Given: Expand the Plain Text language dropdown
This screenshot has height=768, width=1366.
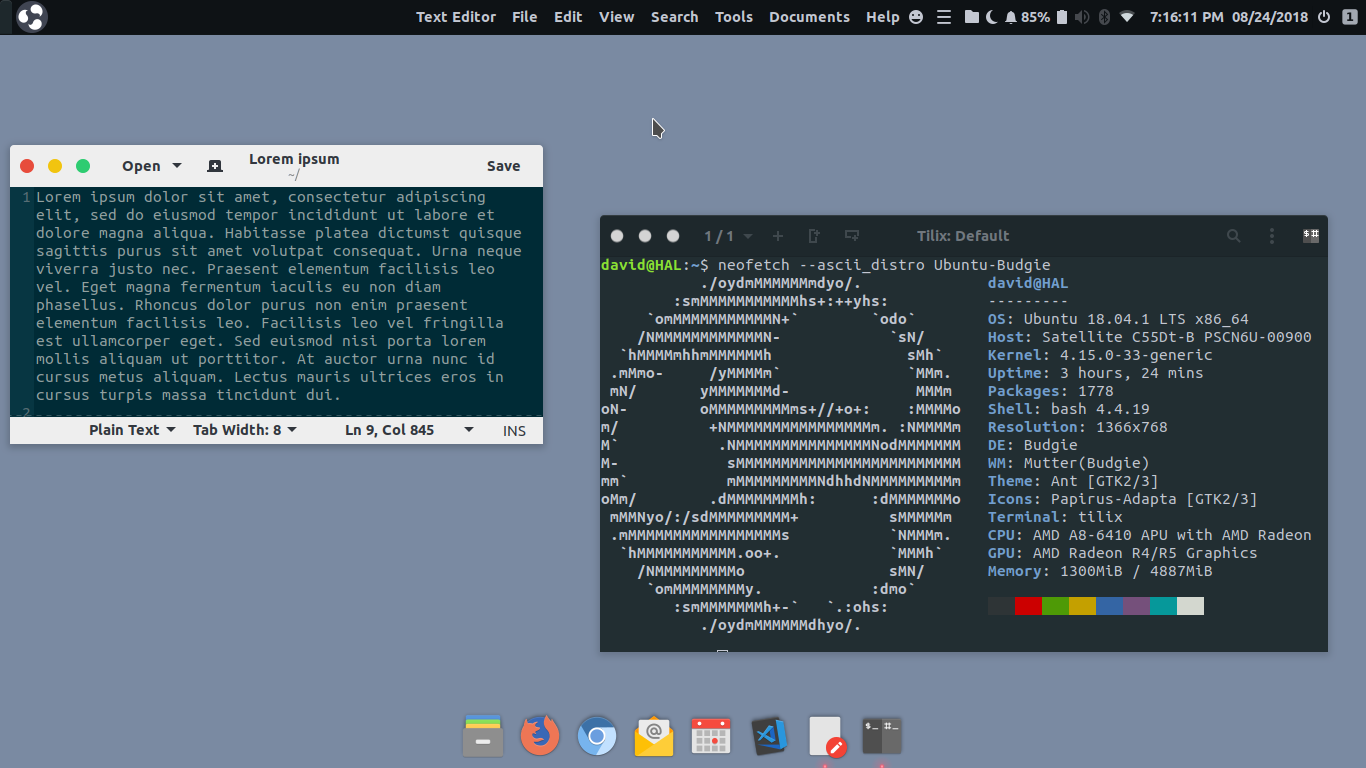Looking at the screenshot, I should (x=132, y=430).
